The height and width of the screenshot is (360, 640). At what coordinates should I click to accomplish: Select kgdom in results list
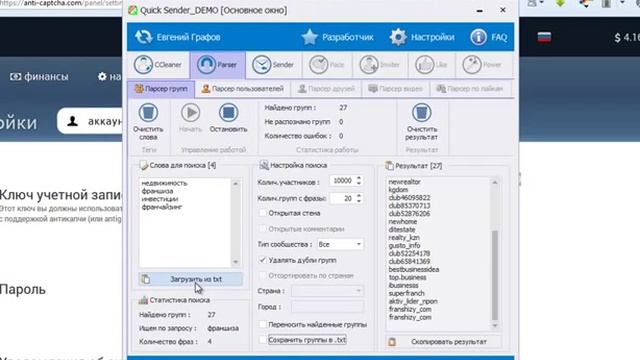click(398, 190)
